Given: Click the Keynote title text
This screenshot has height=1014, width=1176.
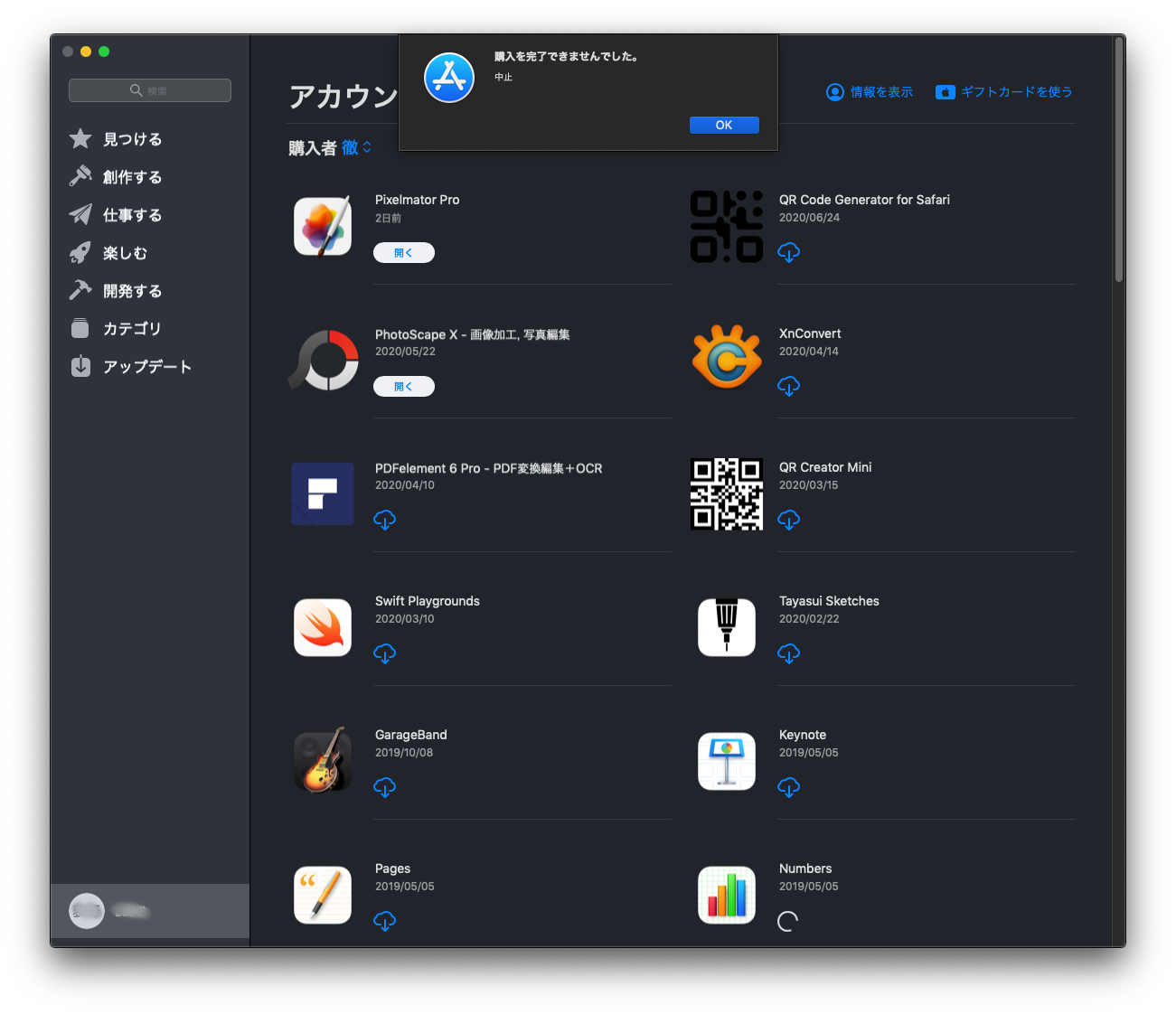Looking at the screenshot, I should tap(803, 735).
